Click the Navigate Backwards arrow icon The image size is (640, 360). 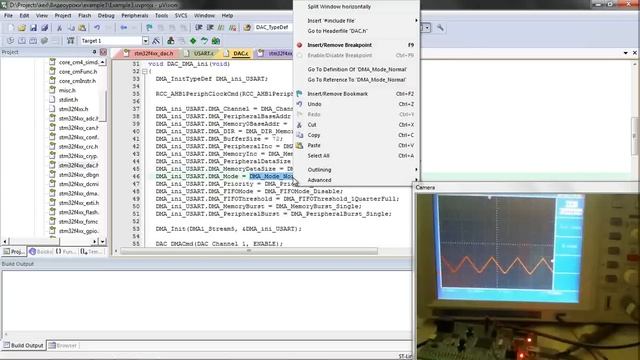tap(123, 28)
